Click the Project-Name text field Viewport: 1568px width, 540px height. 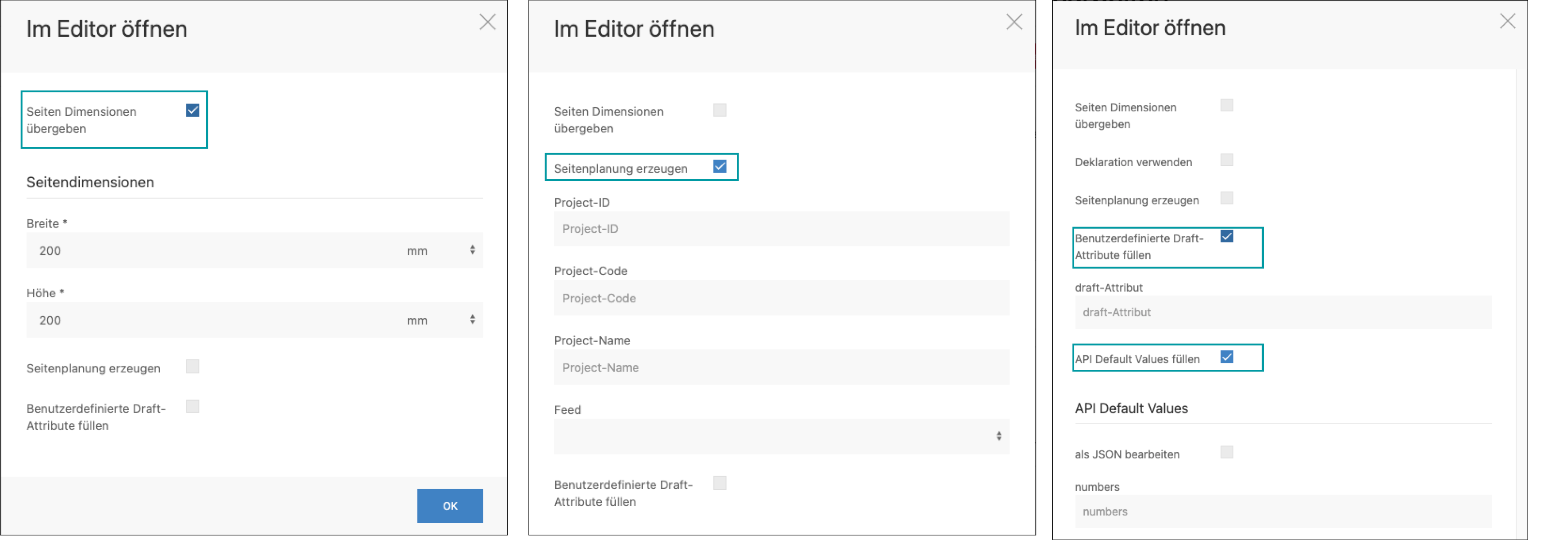click(x=781, y=368)
